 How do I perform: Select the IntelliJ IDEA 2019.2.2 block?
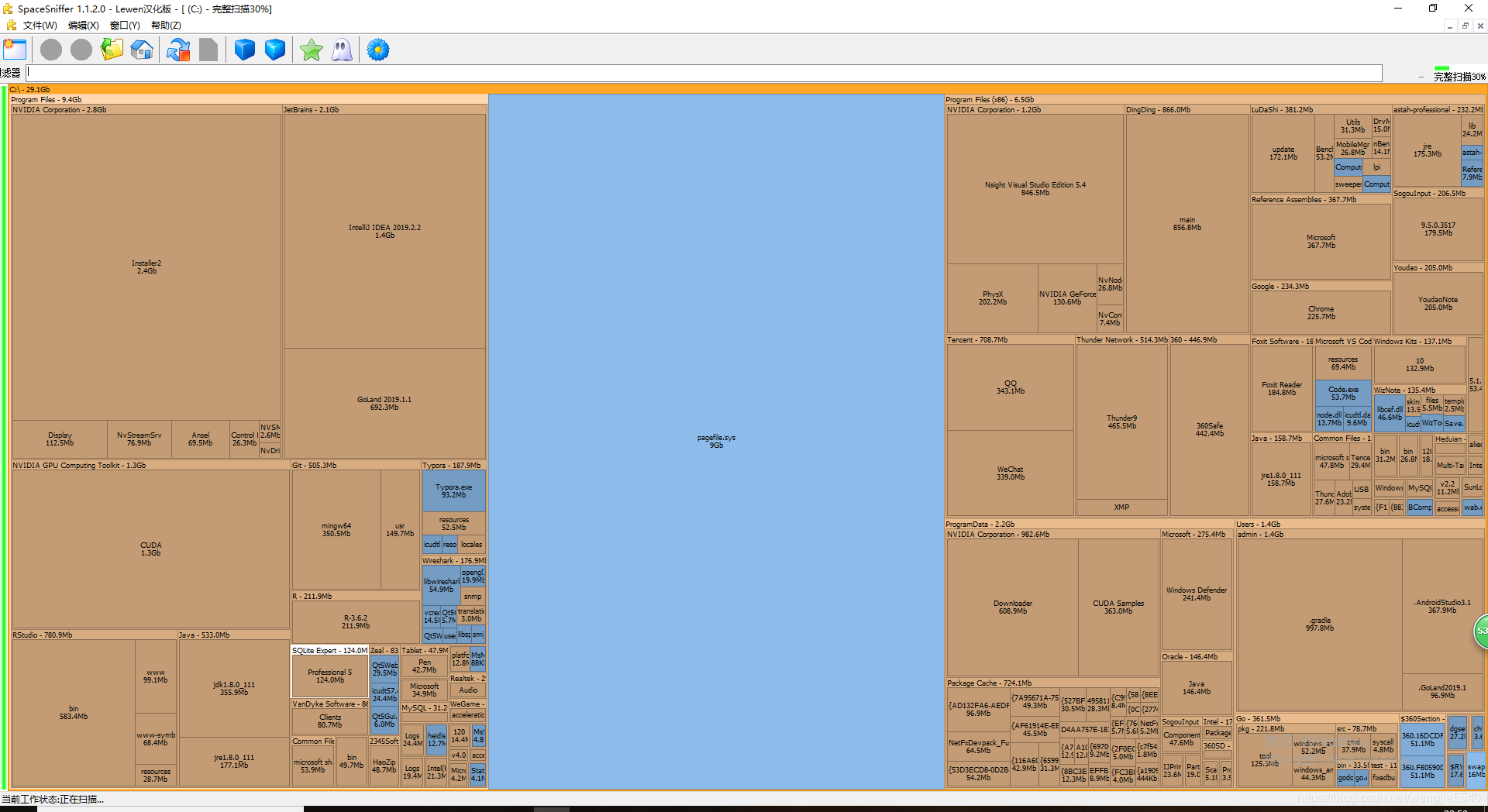click(x=384, y=231)
